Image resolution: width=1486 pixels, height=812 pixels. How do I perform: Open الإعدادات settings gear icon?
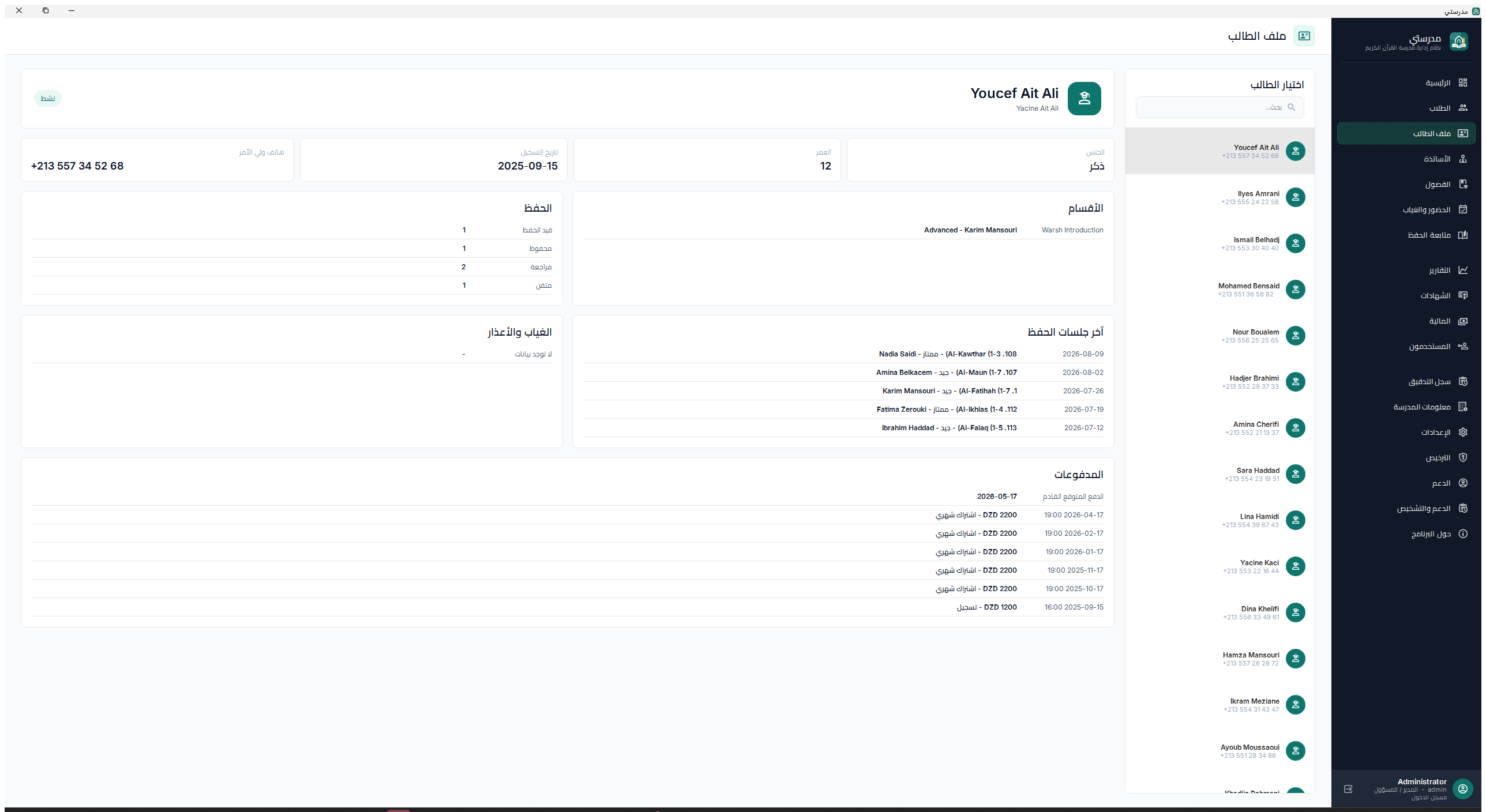click(x=1462, y=432)
